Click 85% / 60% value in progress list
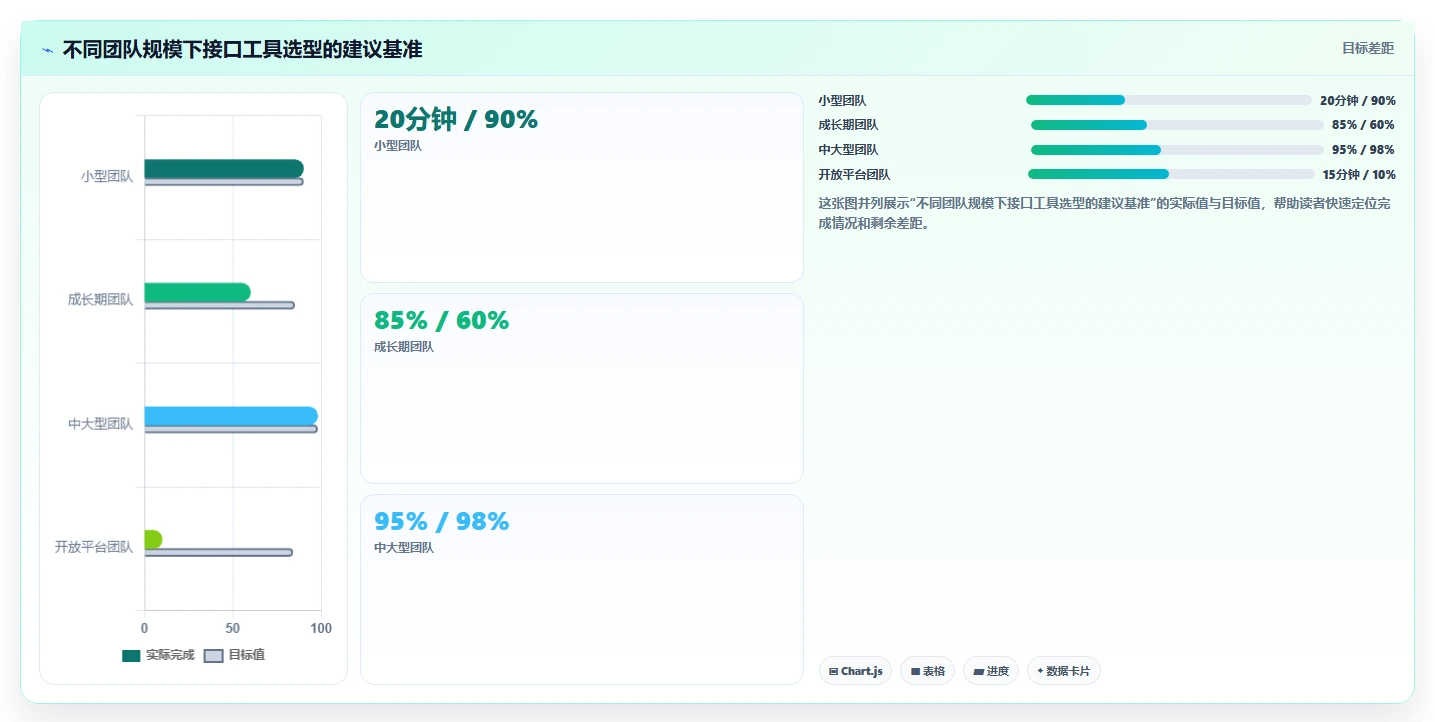The width and height of the screenshot is (1435, 722). click(x=1363, y=125)
